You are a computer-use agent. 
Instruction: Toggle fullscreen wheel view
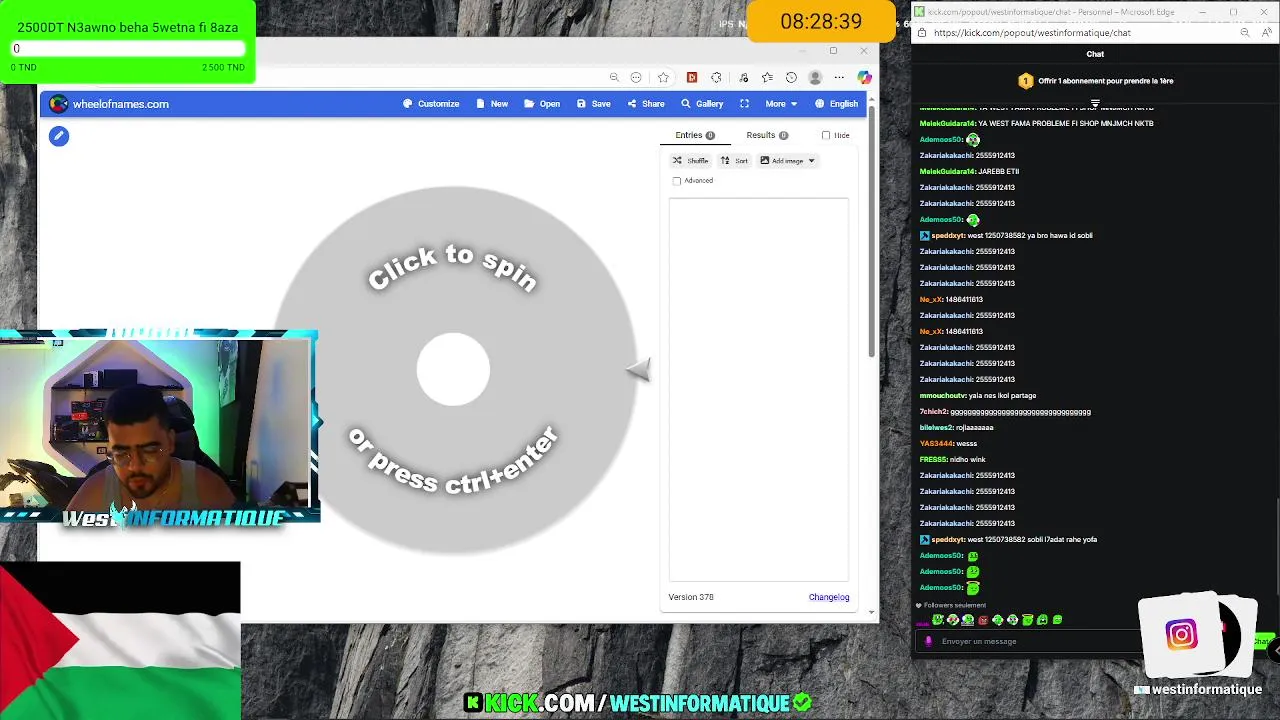pyautogui.click(x=744, y=104)
